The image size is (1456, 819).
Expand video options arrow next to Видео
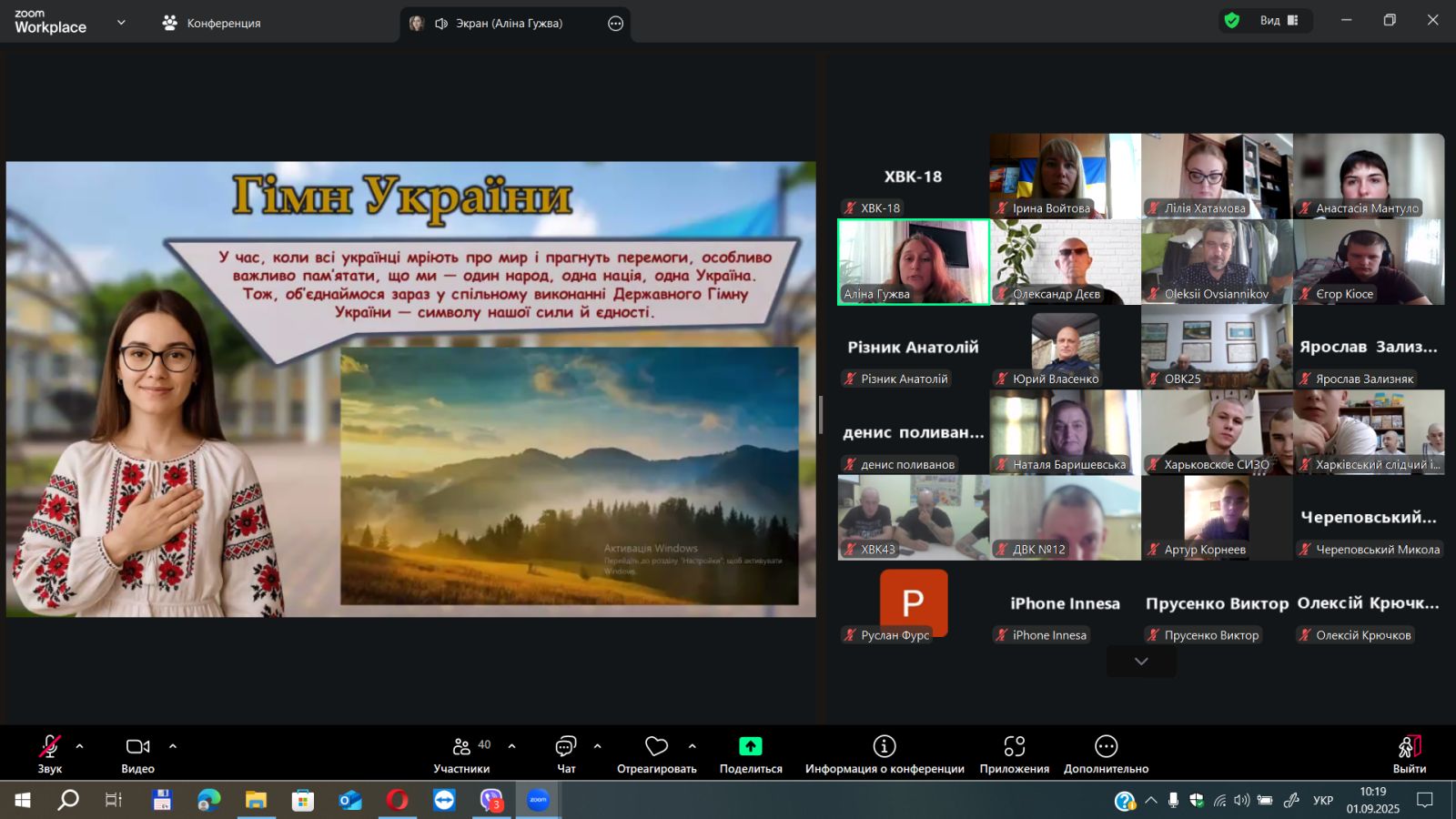click(x=173, y=746)
